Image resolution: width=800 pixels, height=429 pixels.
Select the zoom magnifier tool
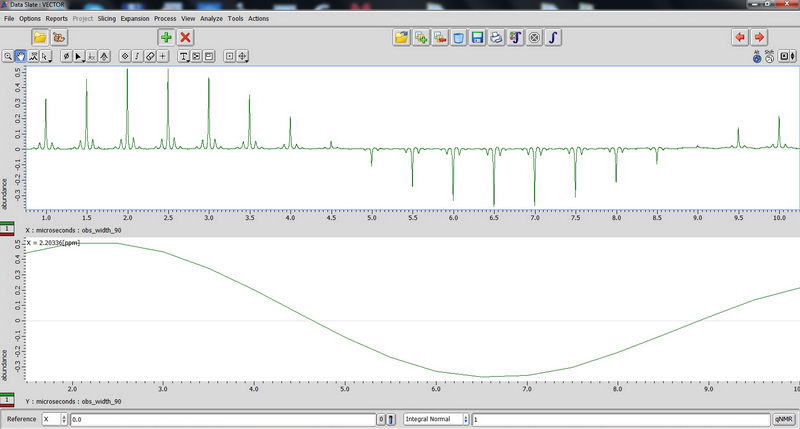click(7, 56)
